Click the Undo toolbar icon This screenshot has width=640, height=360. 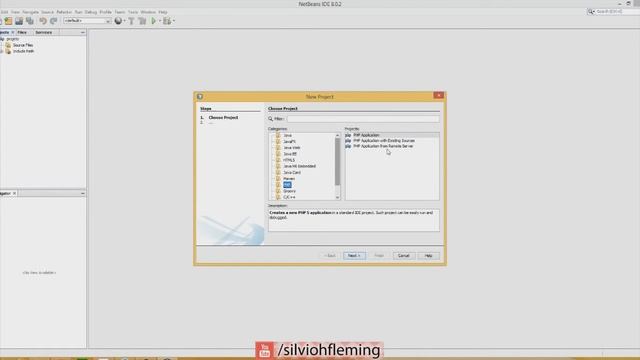point(43,21)
